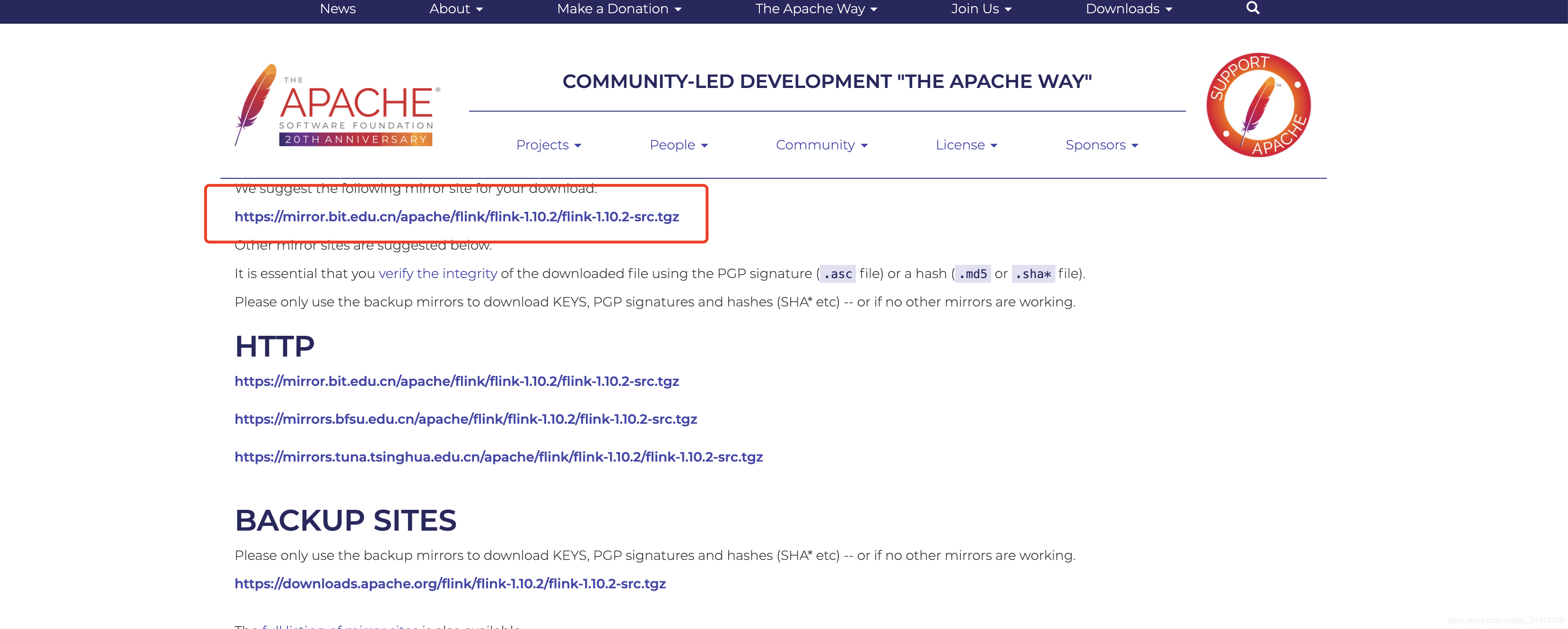The width and height of the screenshot is (1568, 629).
Task: Open the License dropdown
Action: coord(966,145)
